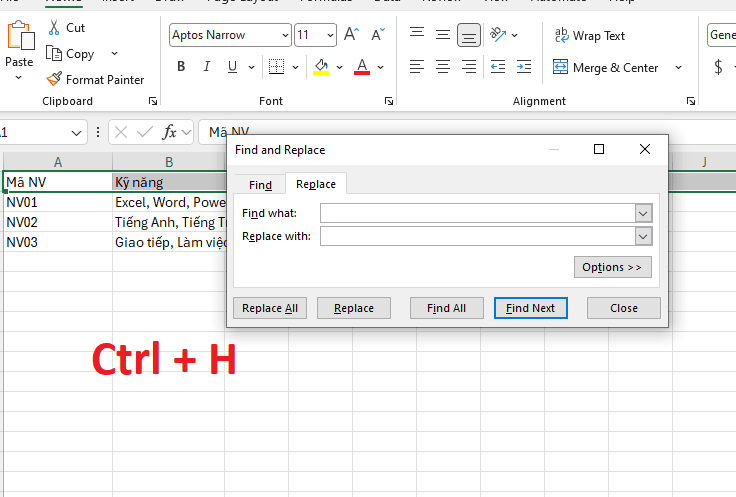
Task: Click the formula bar Enter checkmark
Action: pyautogui.click(x=145, y=132)
